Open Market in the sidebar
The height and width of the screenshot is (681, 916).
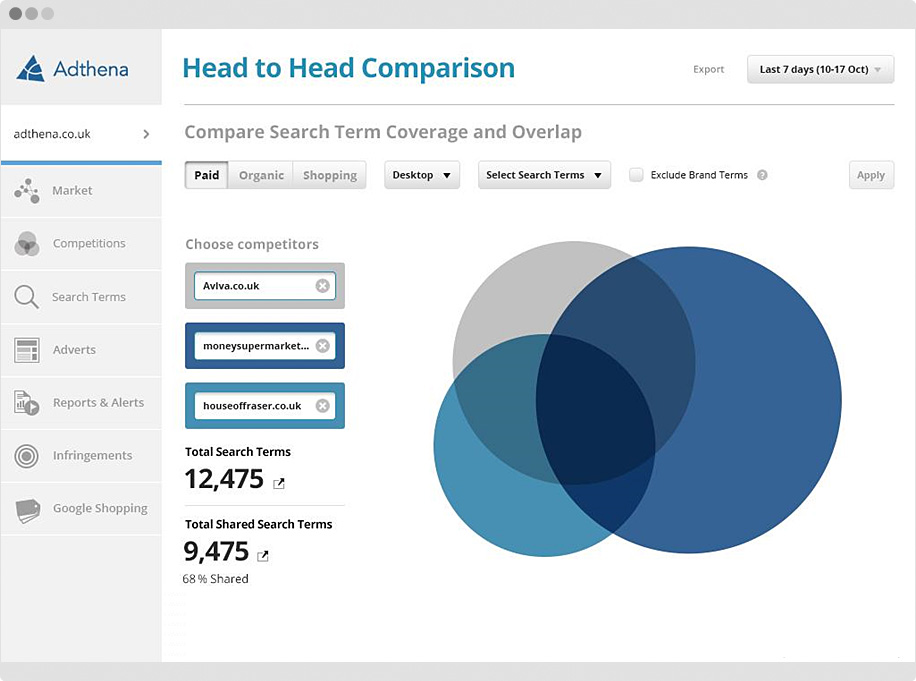click(x=81, y=191)
